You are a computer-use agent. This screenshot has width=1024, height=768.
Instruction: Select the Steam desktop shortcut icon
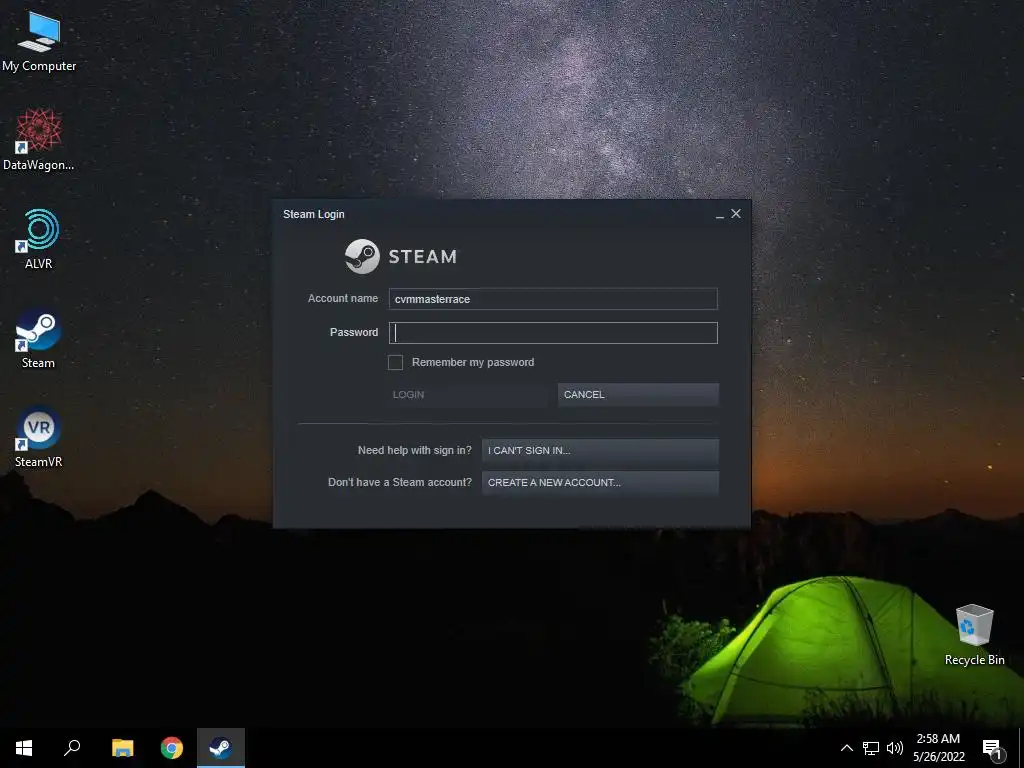(39, 339)
